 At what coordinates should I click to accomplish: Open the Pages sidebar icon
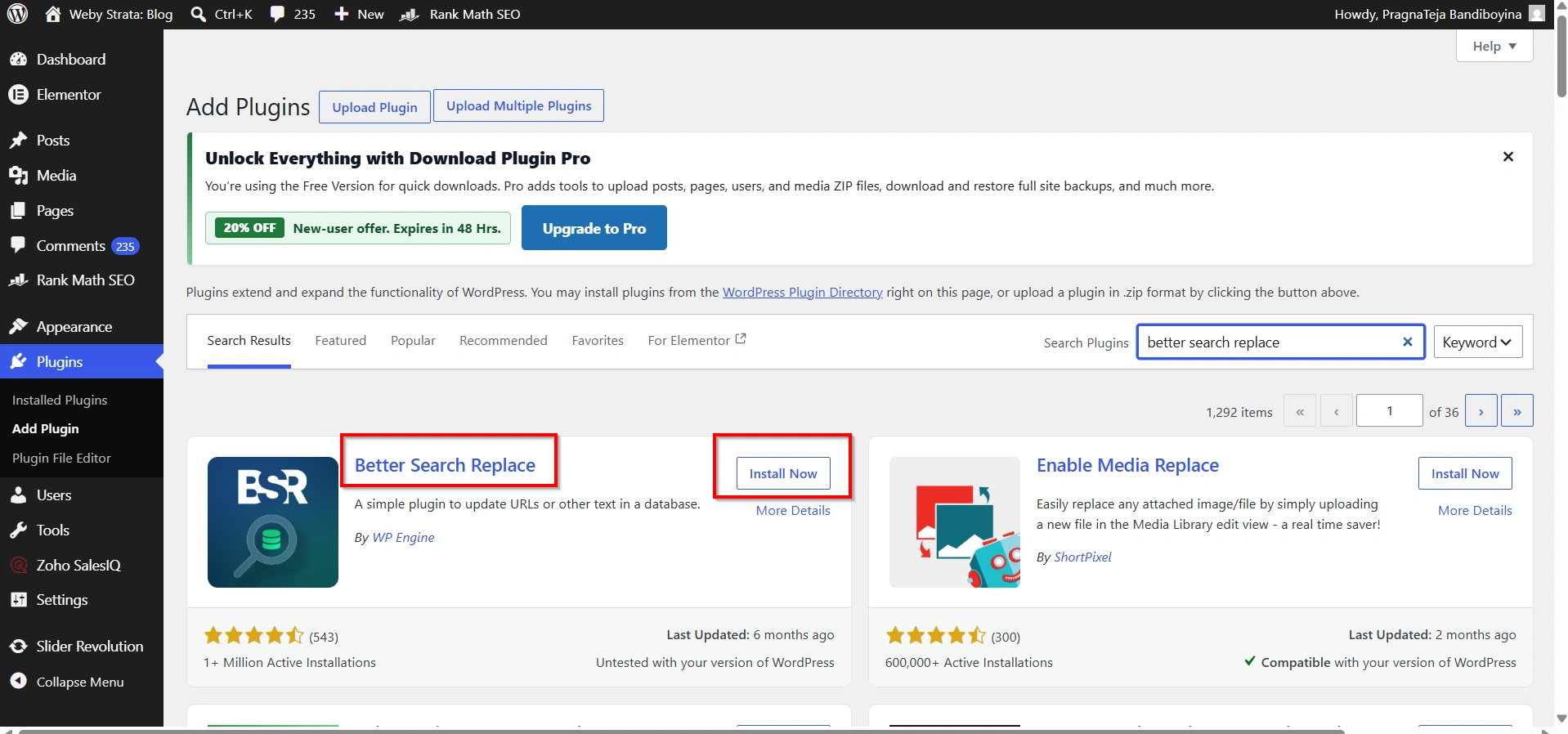18,210
